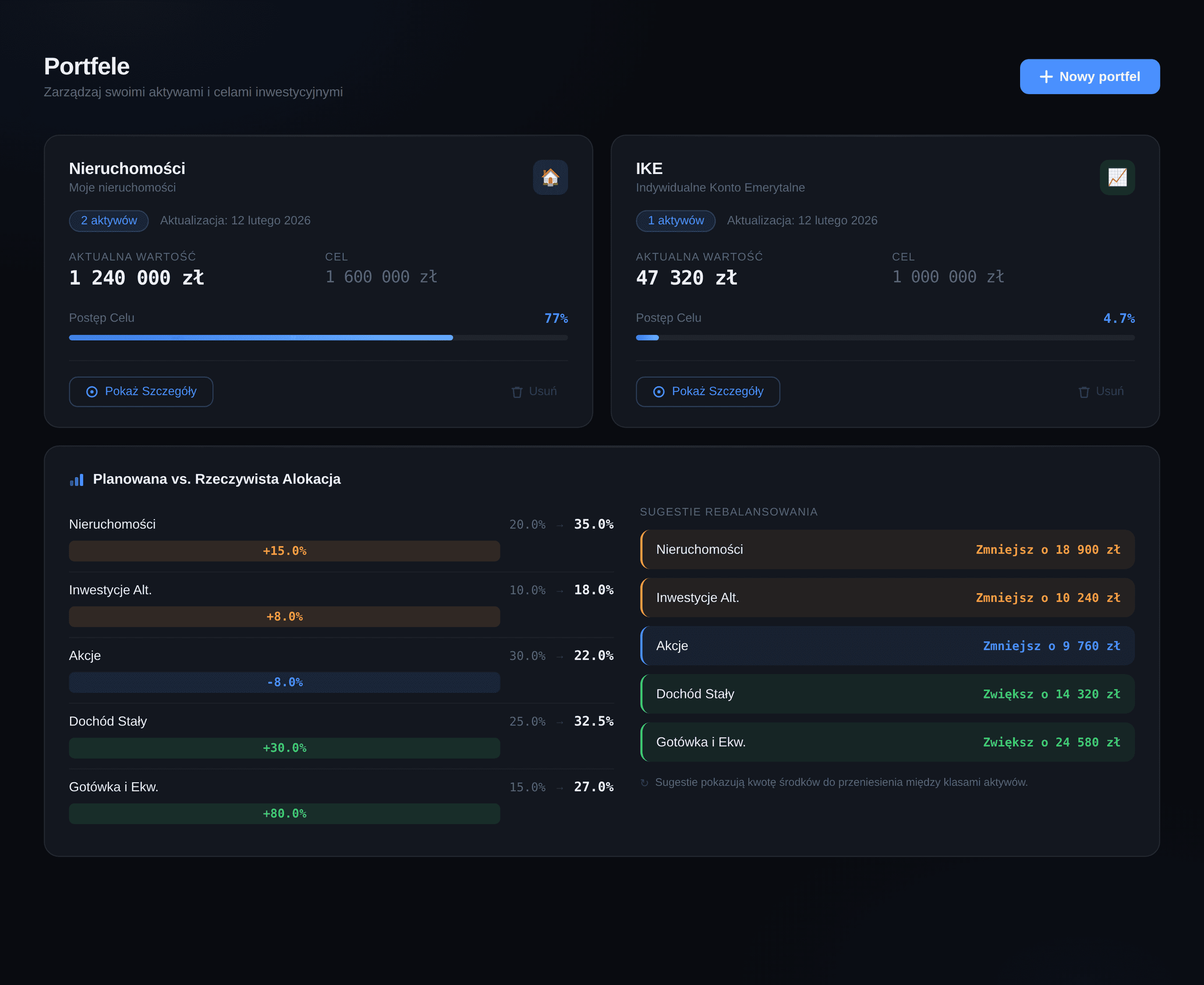Viewport: 1204px width, 985px height.
Task: Click the chart icon on IKE card
Action: [x=1117, y=178]
